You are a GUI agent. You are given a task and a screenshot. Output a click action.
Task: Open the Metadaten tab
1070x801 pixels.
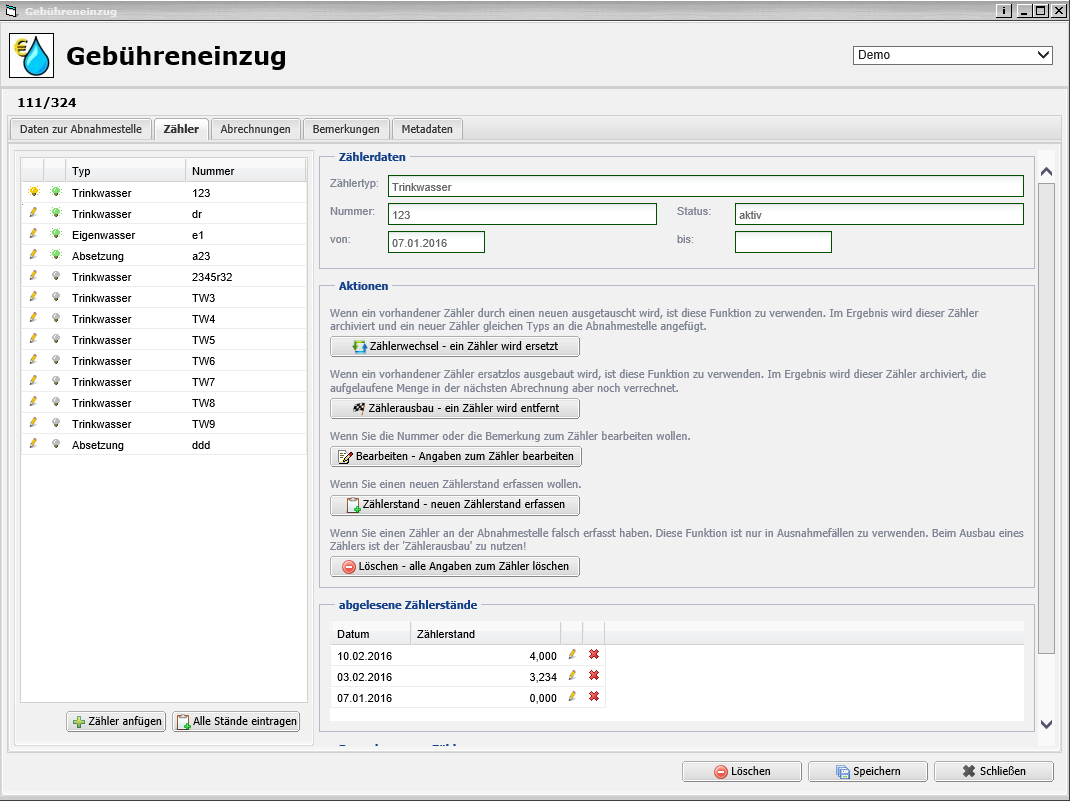[427, 129]
